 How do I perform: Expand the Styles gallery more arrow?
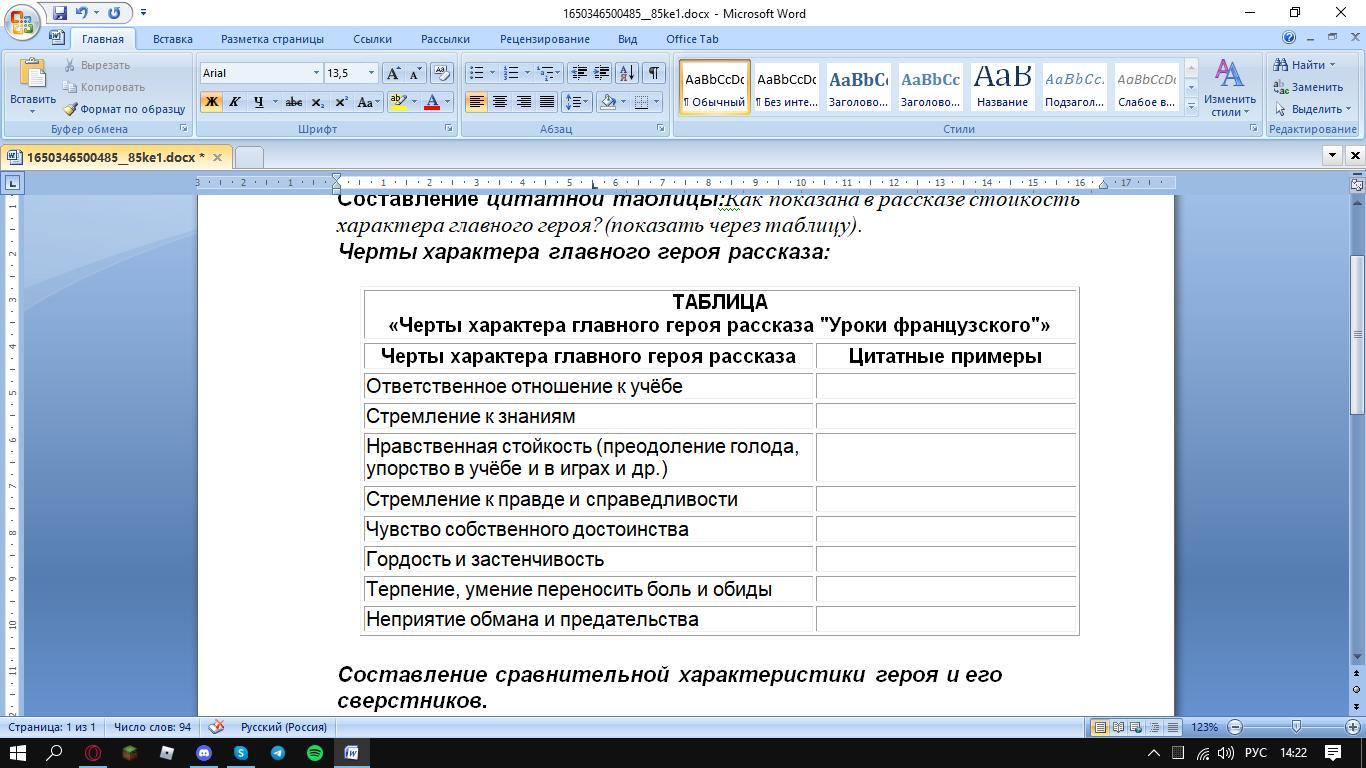(1190, 106)
